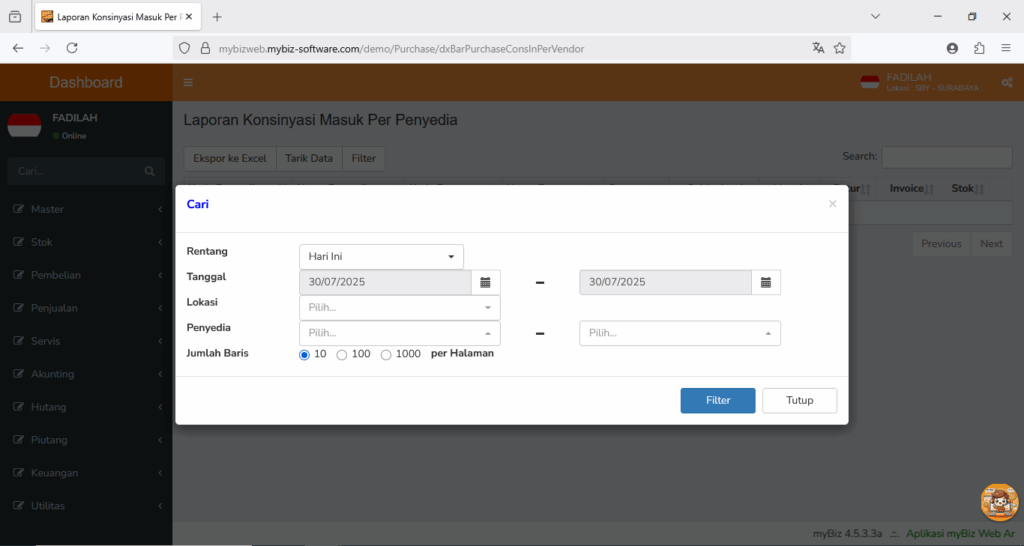Screen dimensions: 1024x546
Task: Bookmark this page with star icon
Action: 840,48
